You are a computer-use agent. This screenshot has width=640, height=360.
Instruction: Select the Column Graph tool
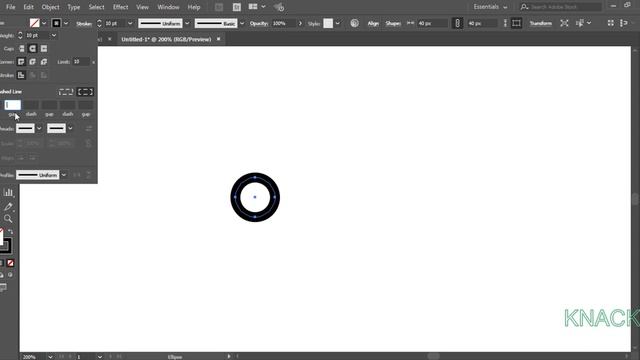tap(8, 192)
